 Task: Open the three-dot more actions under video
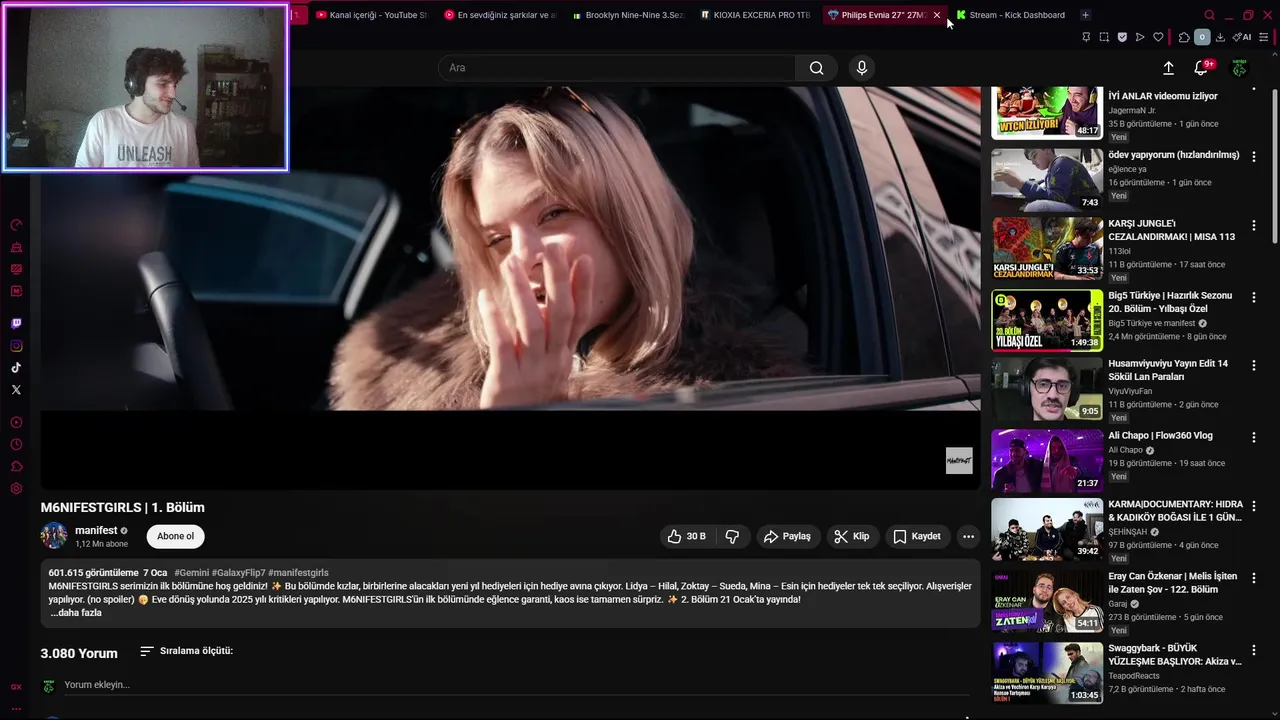[968, 537]
